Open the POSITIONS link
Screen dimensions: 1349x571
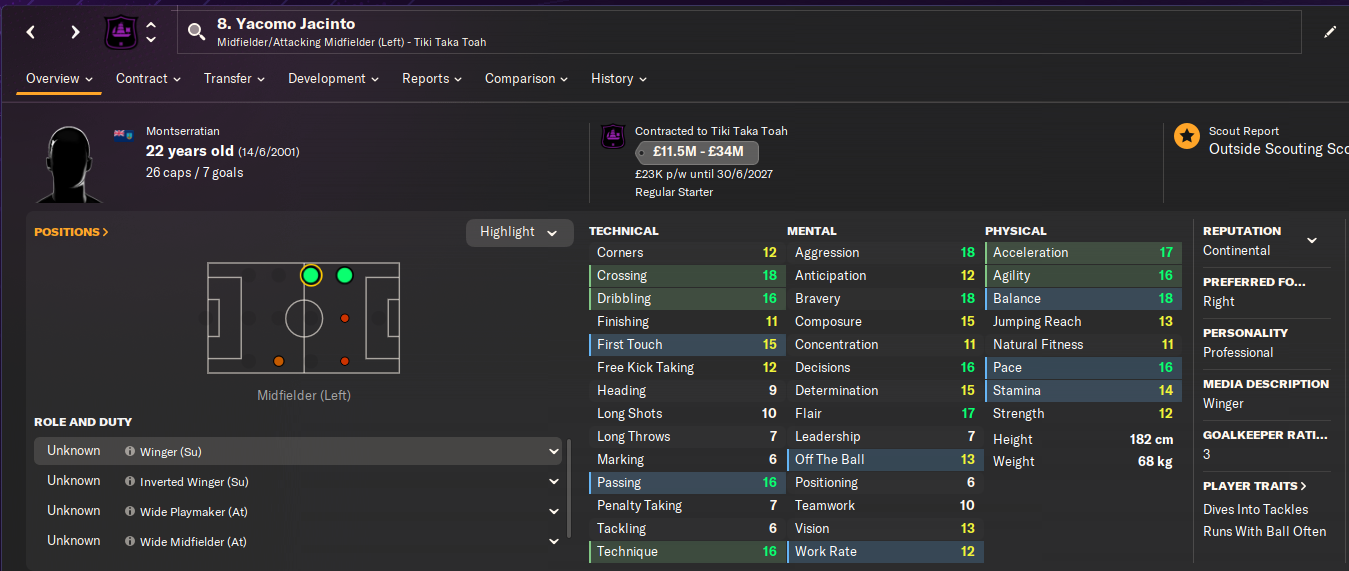(71, 231)
